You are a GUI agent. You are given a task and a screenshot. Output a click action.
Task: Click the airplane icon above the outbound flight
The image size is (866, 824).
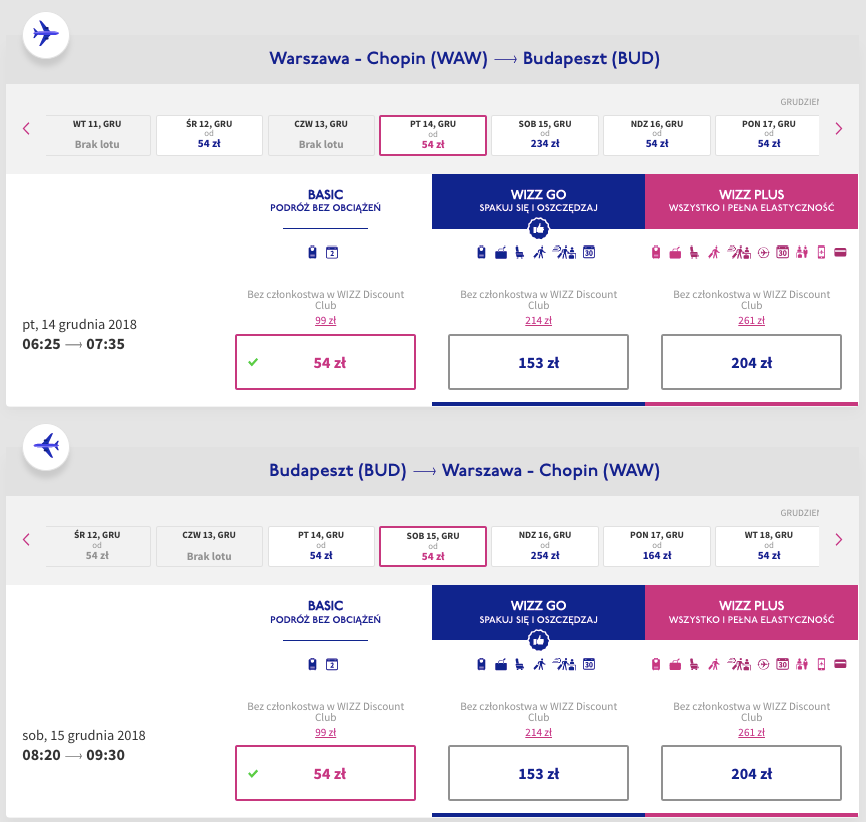tap(45, 33)
